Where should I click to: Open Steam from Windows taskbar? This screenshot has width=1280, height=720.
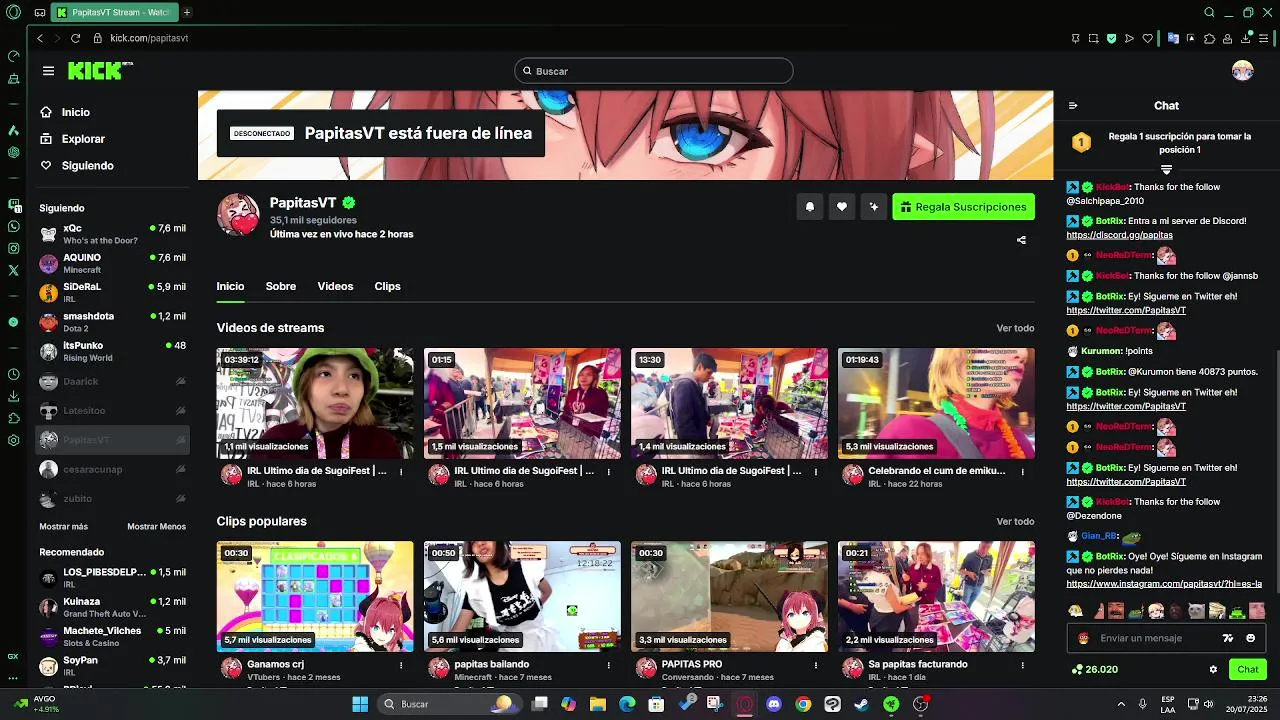pyautogui.click(x=861, y=704)
